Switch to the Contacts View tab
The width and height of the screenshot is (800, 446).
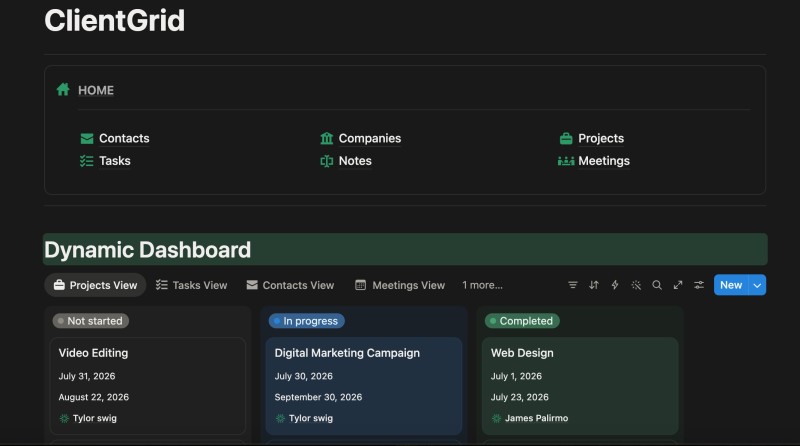tap(290, 285)
